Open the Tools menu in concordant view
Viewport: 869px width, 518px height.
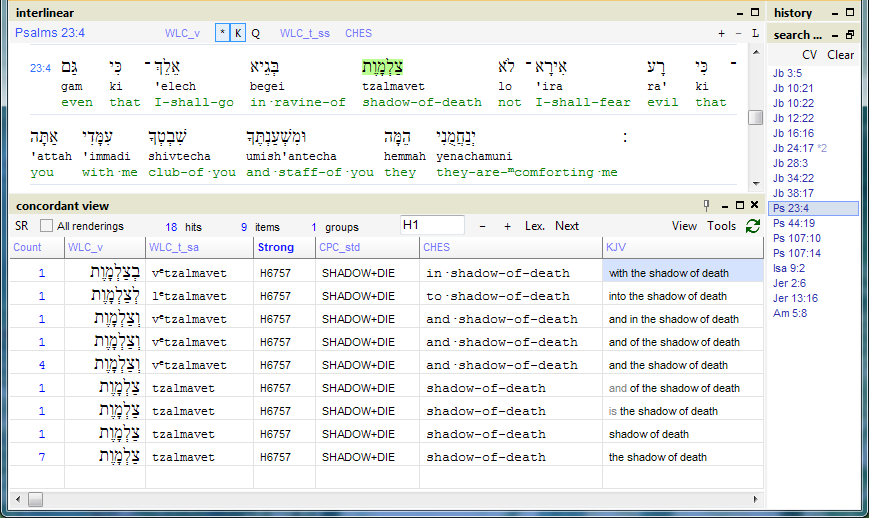(x=721, y=226)
